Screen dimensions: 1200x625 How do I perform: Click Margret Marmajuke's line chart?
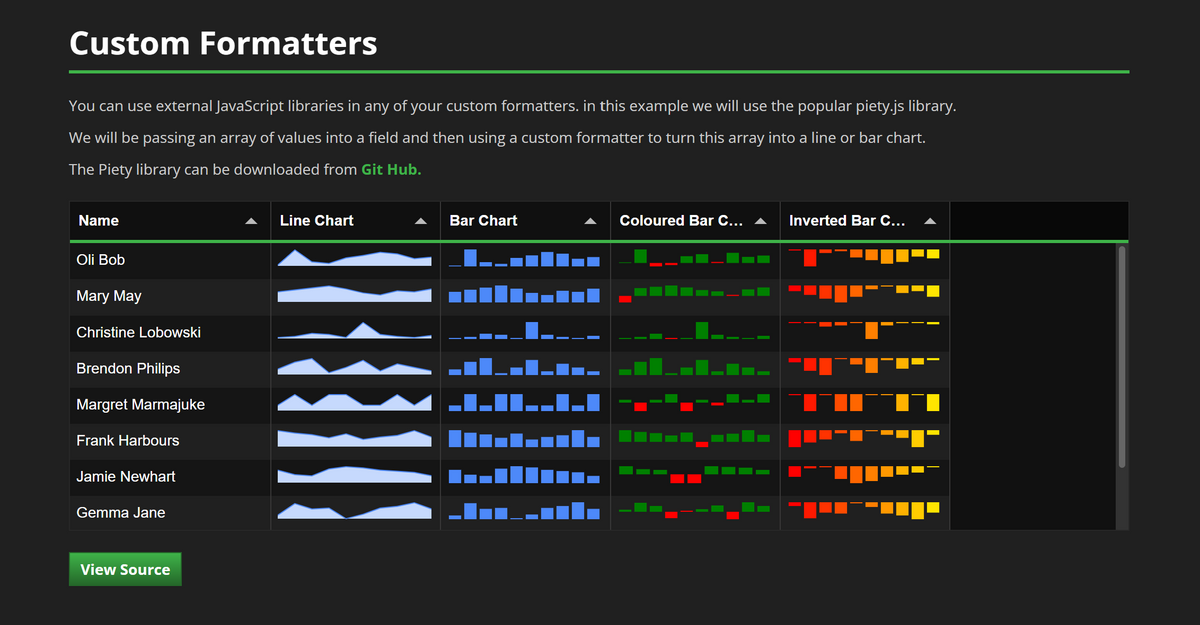(354, 403)
